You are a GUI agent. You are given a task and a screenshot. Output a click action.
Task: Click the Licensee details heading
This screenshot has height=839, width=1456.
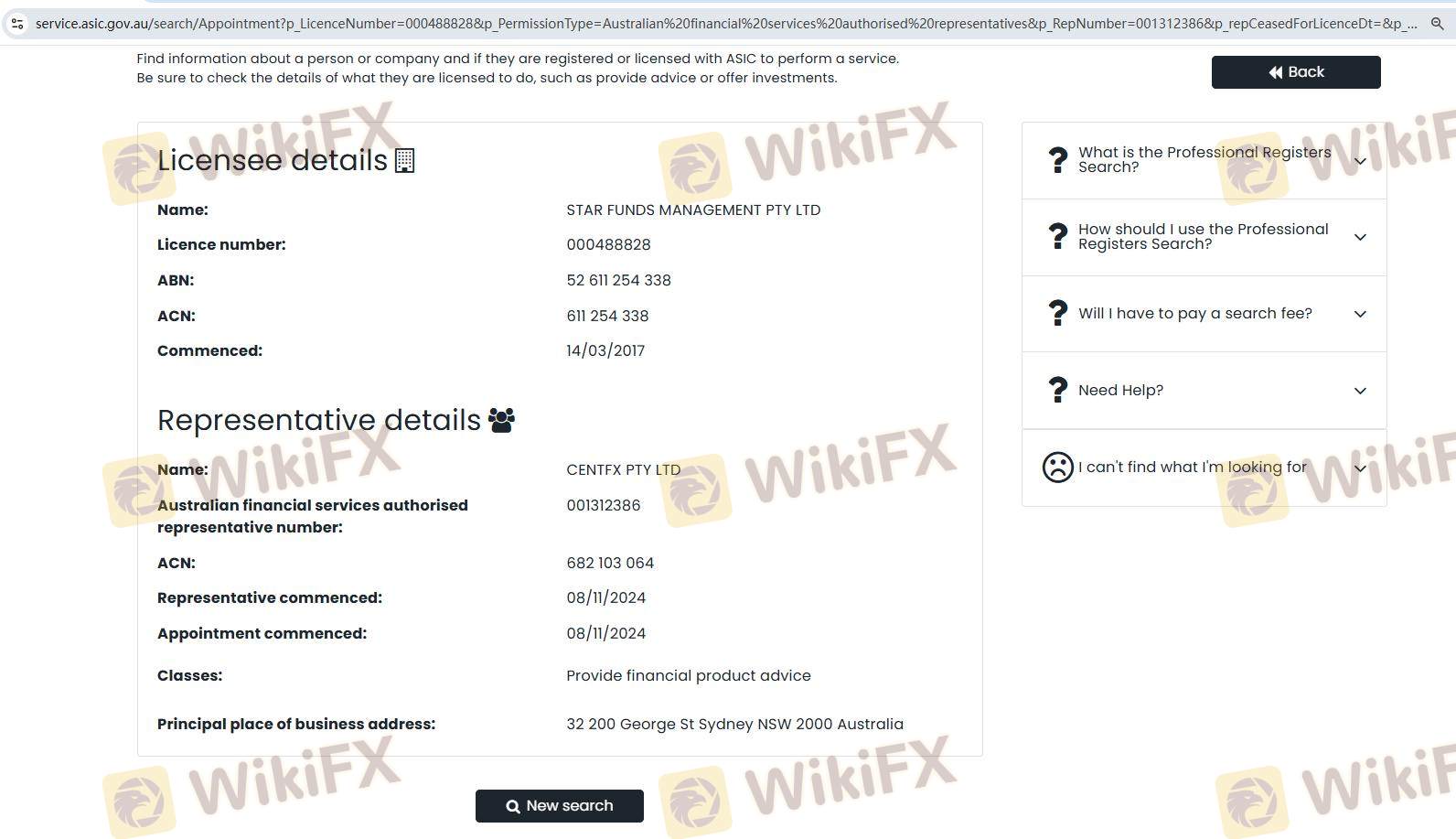pyautogui.click(x=273, y=160)
